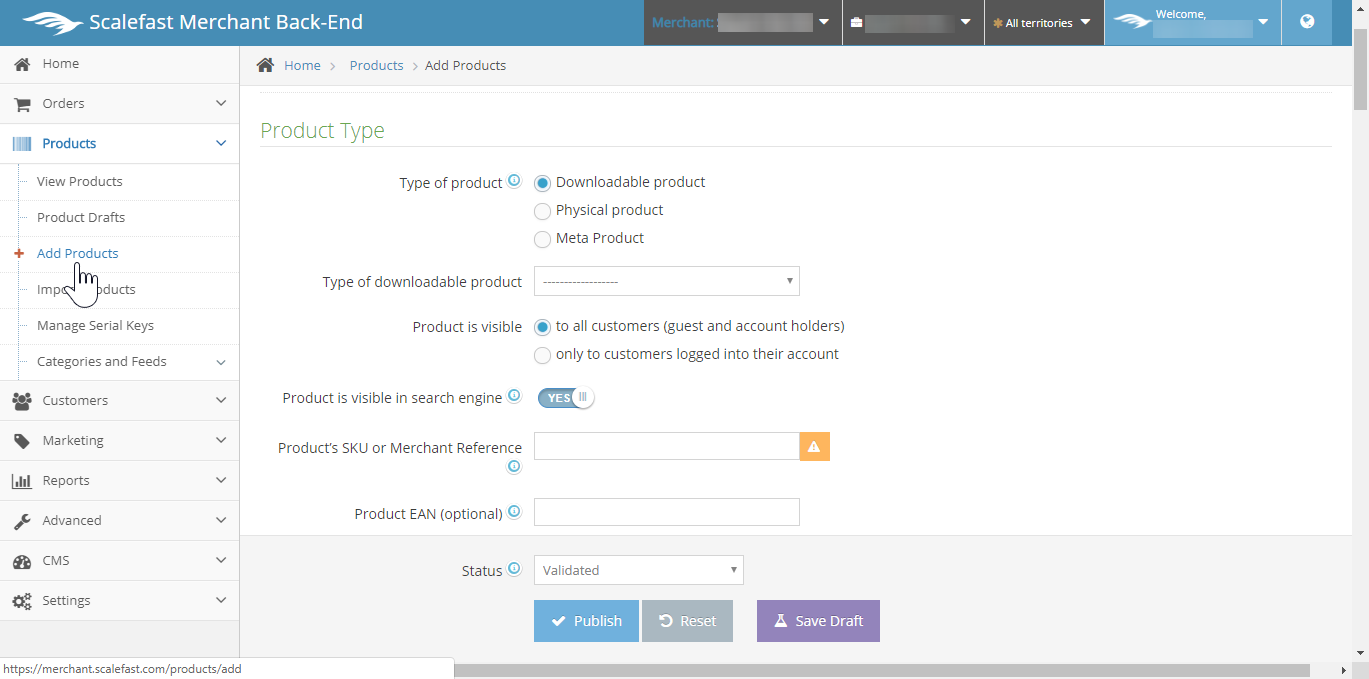This screenshot has height=679, width=1369.
Task: Click the globe icon in the header
Action: pyautogui.click(x=1307, y=22)
